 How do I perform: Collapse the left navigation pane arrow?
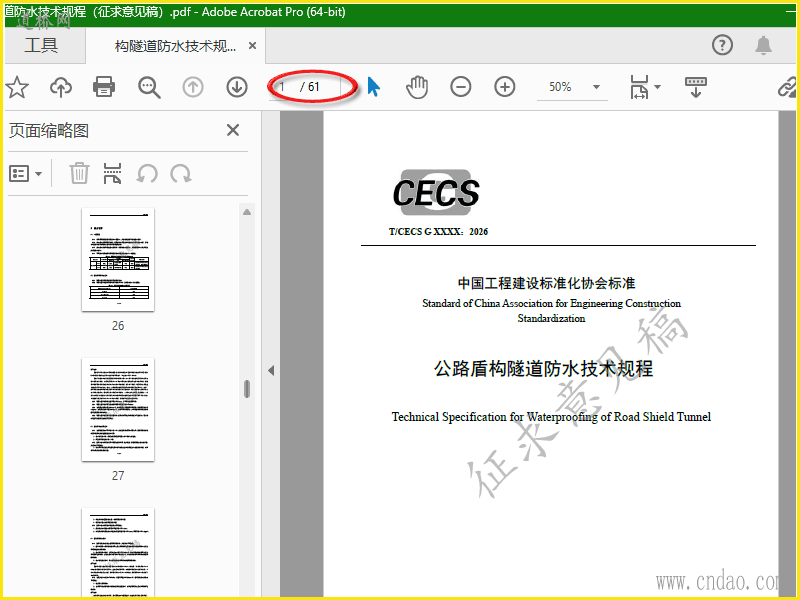(271, 370)
